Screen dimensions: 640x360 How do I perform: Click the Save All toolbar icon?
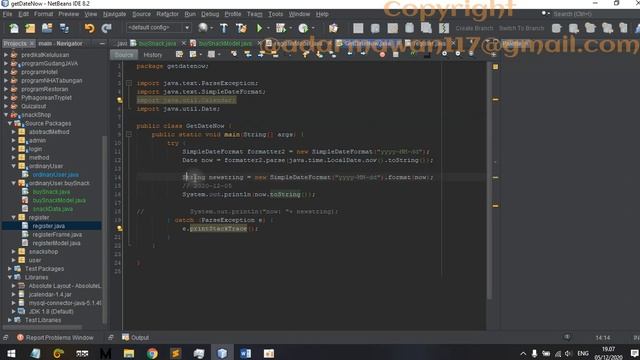coord(64,28)
